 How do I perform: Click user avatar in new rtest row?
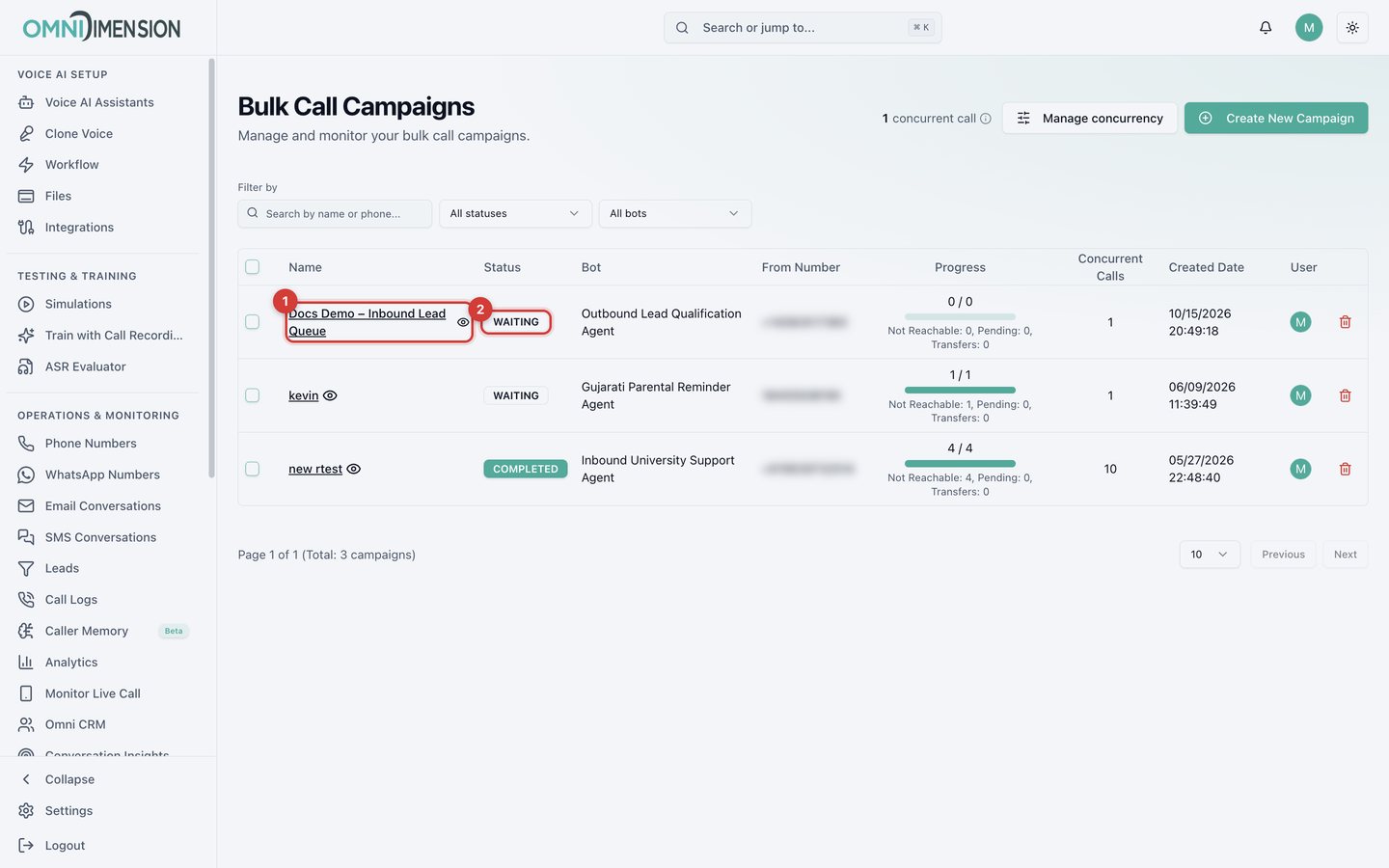click(x=1300, y=469)
